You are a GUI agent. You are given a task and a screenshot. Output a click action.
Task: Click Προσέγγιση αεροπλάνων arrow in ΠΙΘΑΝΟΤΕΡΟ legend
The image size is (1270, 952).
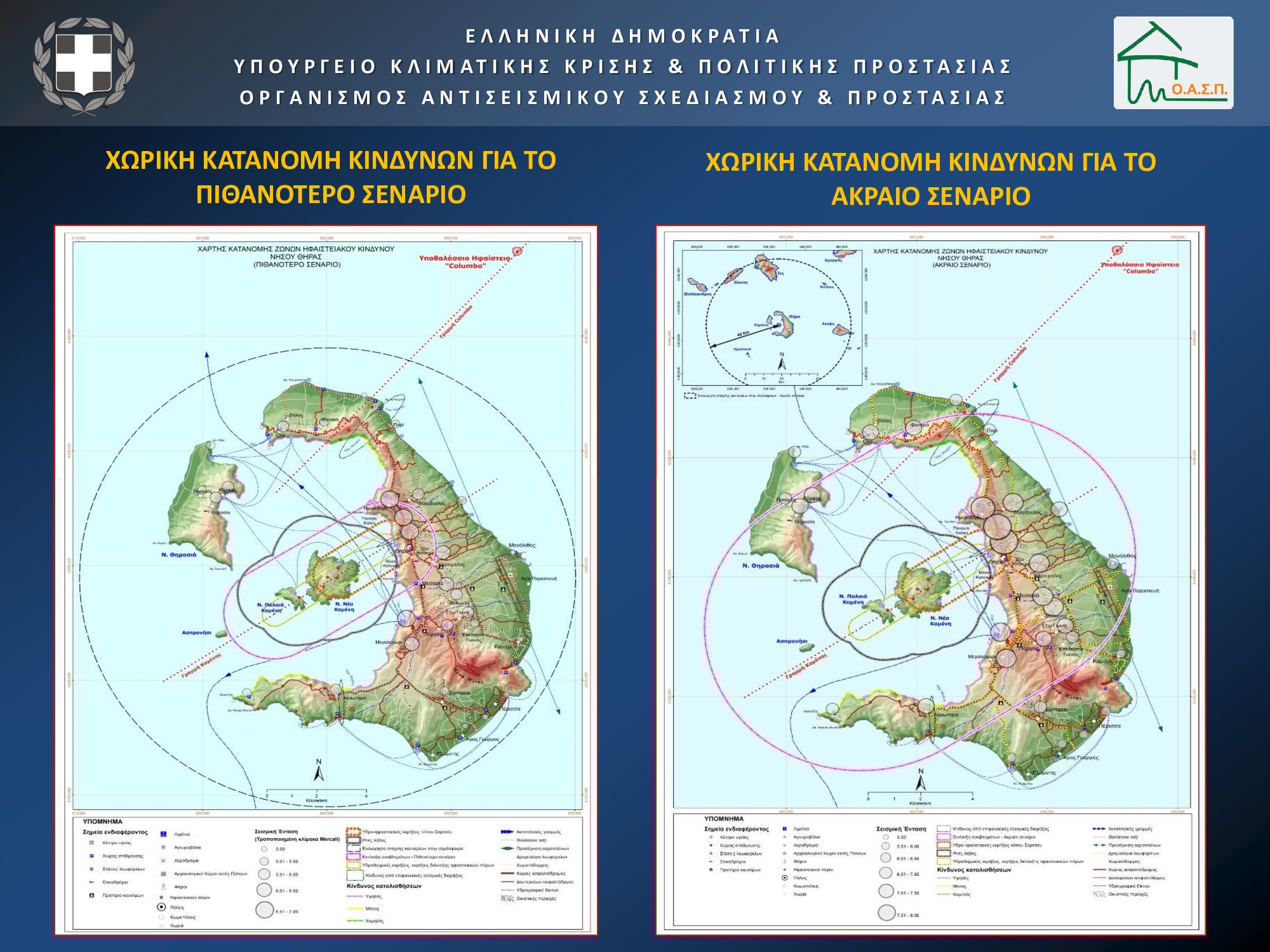[x=507, y=848]
